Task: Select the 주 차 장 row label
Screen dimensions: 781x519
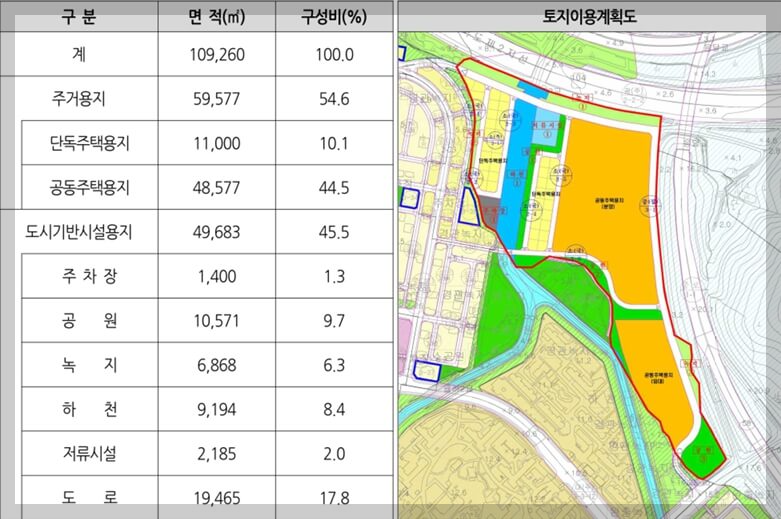Action: point(90,276)
